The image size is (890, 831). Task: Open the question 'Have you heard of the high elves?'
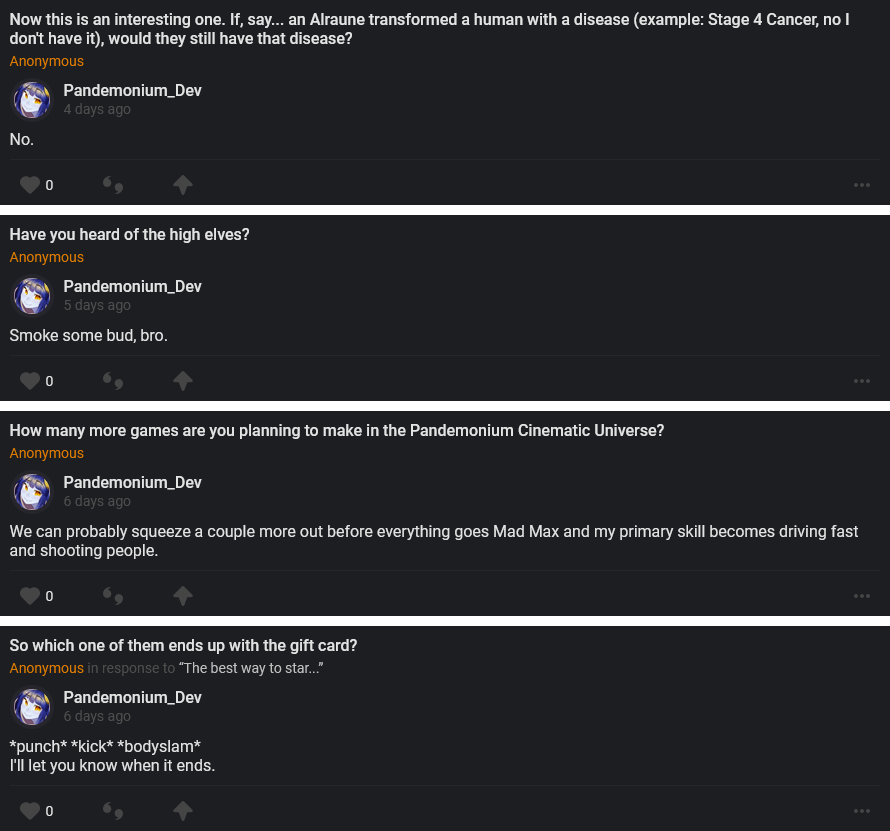(x=130, y=235)
